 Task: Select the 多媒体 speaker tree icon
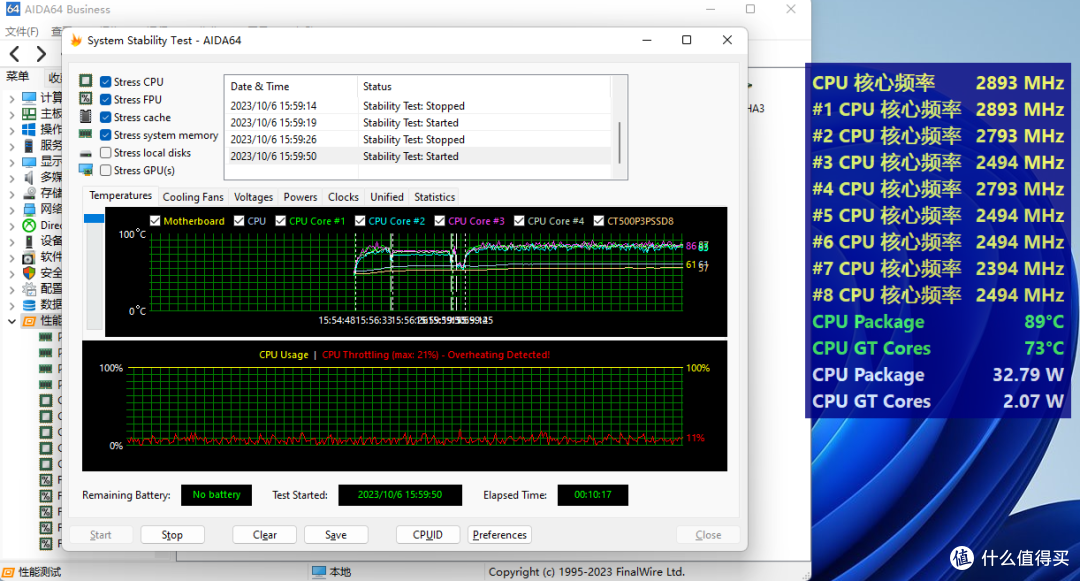(x=29, y=177)
